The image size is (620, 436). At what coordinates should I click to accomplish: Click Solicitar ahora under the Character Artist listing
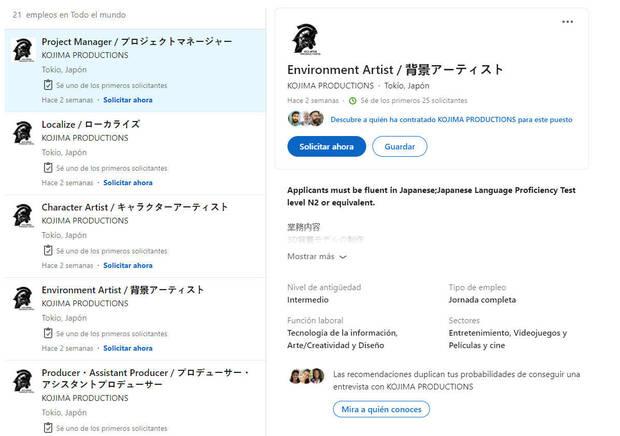click(x=128, y=265)
